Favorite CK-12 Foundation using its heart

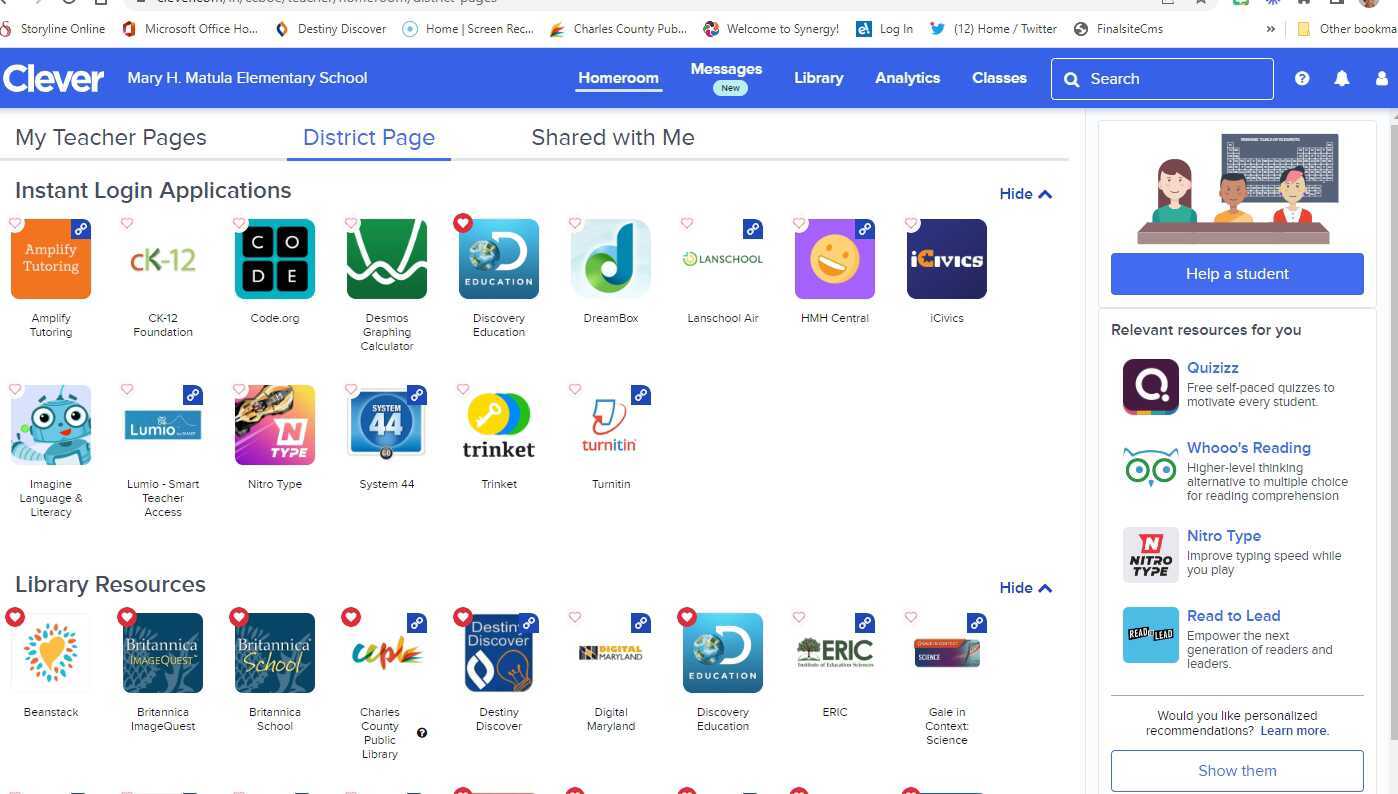(127, 223)
